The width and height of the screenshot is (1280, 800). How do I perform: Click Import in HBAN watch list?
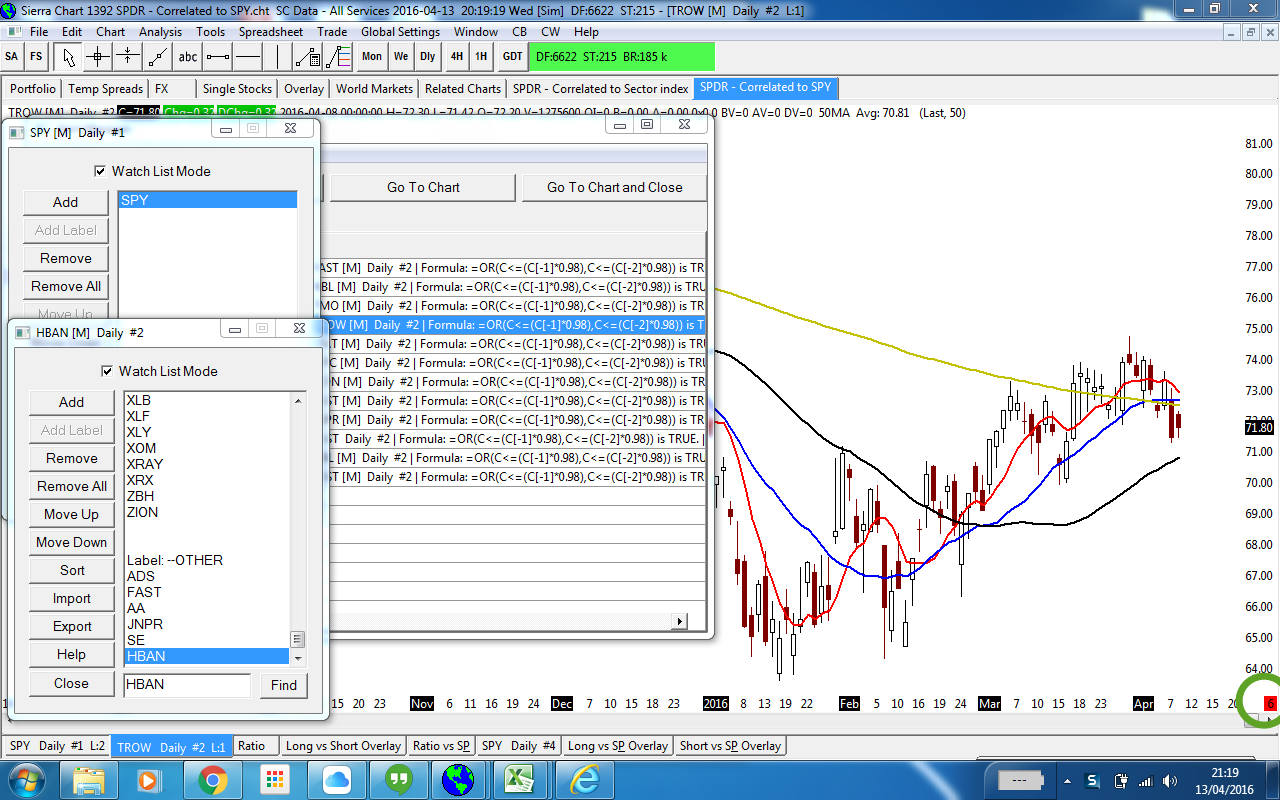click(72, 598)
